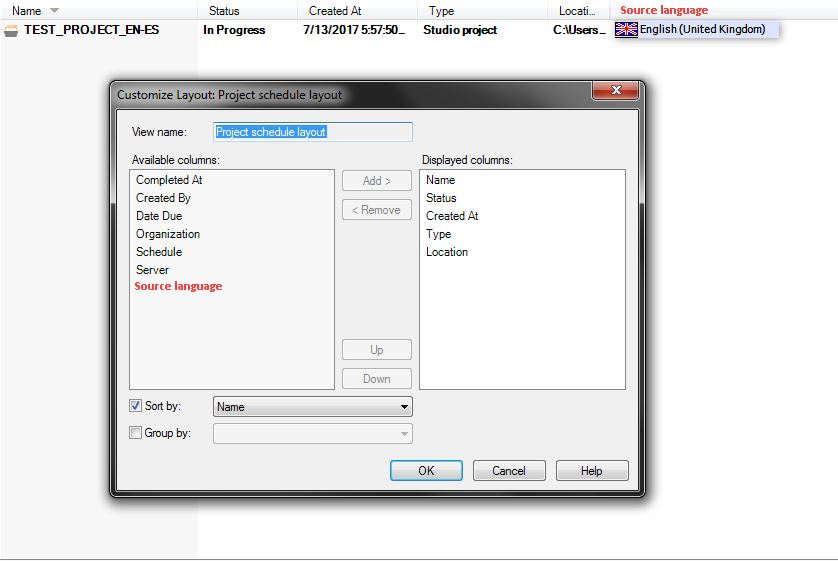The height and width of the screenshot is (561, 838).
Task: Select Organization in Available columns
Action: (x=168, y=234)
